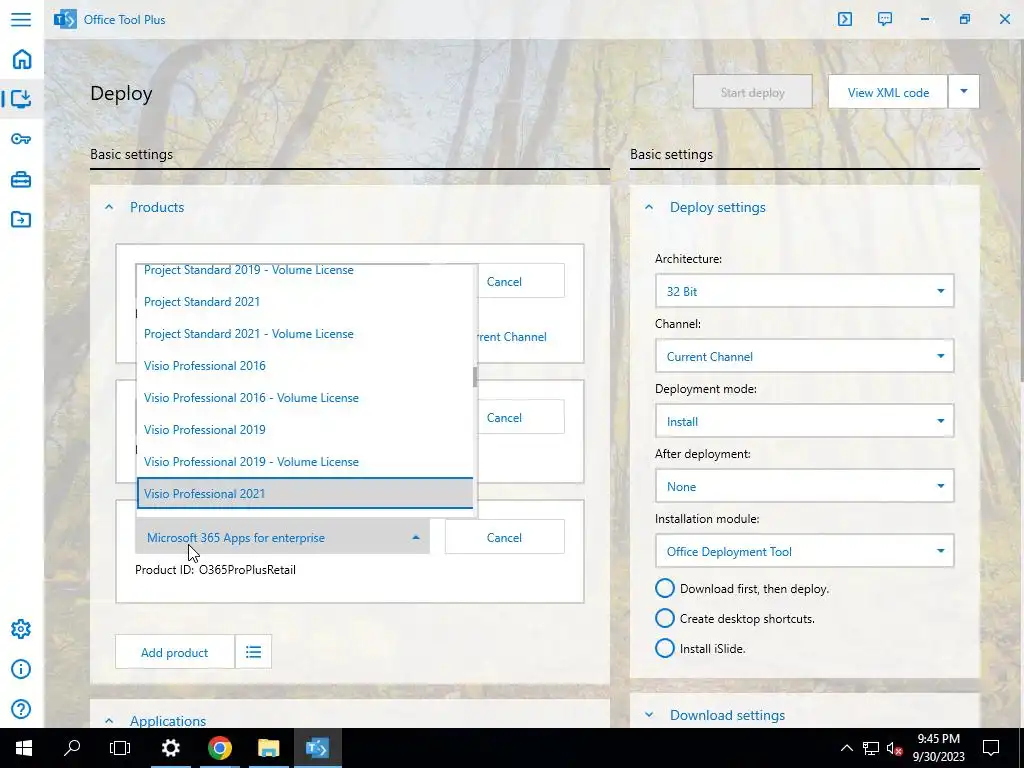Viewport: 1024px width, 768px height.
Task: Open Windows Start menu
Action: [24, 748]
